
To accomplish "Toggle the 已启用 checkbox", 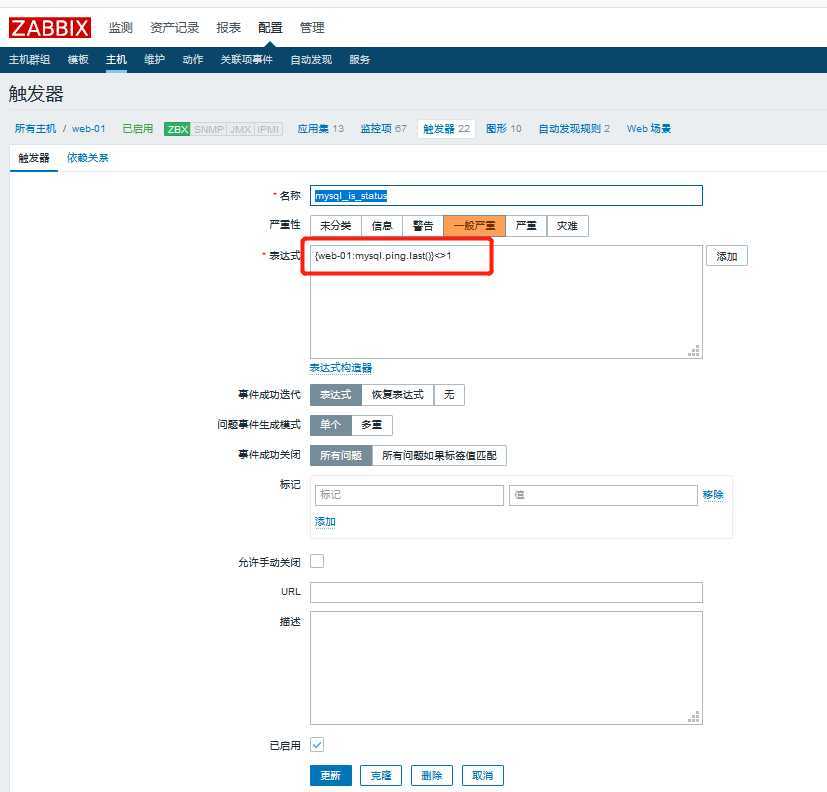I will pyautogui.click(x=317, y=745).
